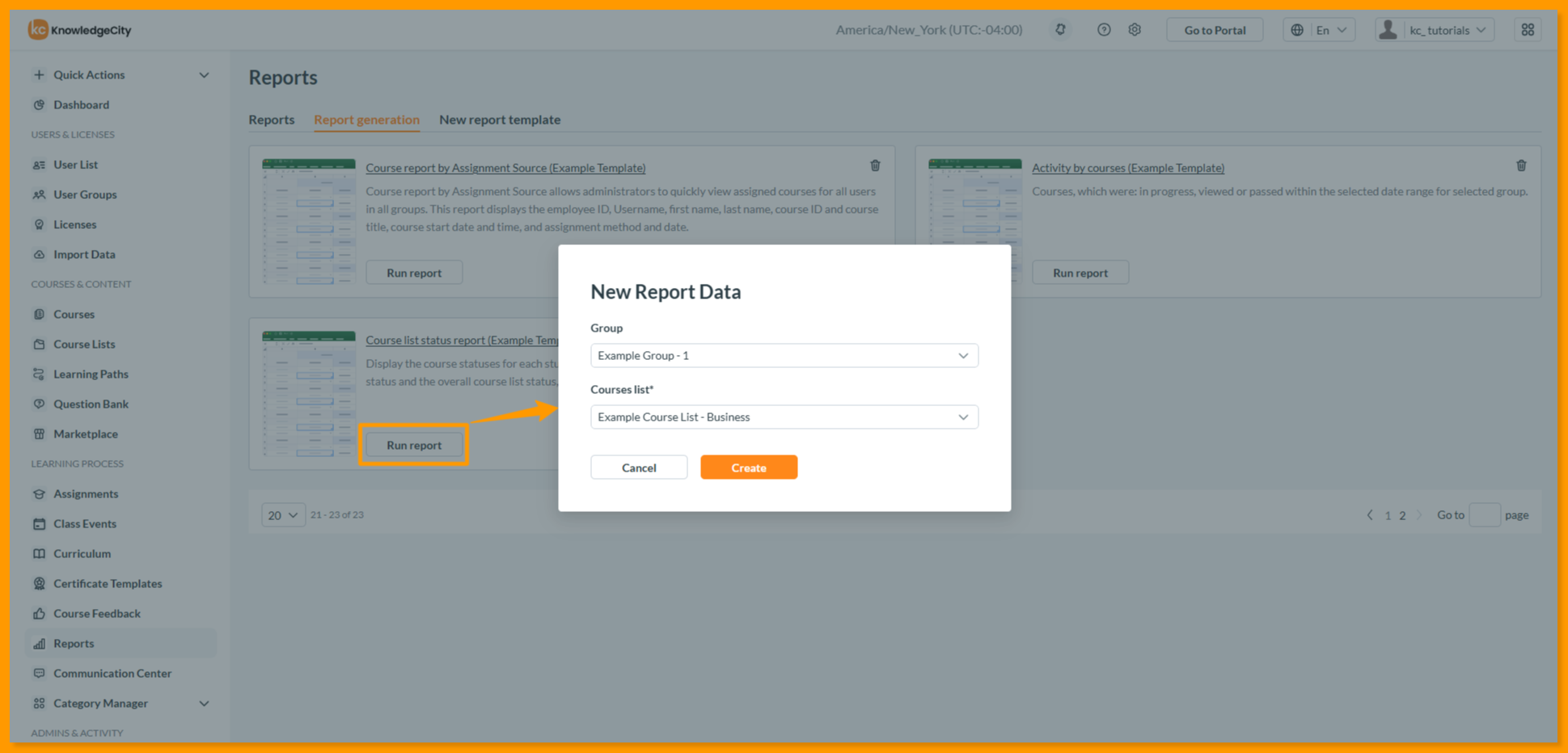Screen dimensions: 1568x753
Task: Click the Curriculum book icon
Action: (39, 553)
